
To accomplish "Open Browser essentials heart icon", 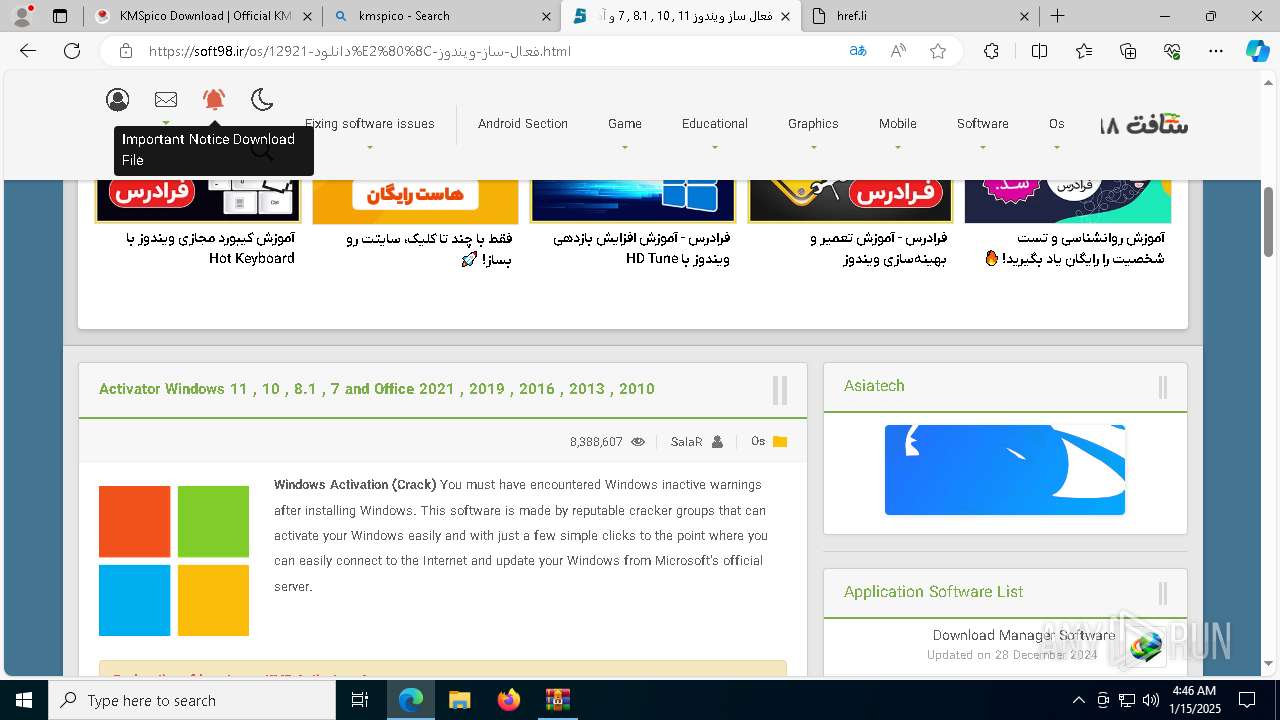I will [1172, 51].
